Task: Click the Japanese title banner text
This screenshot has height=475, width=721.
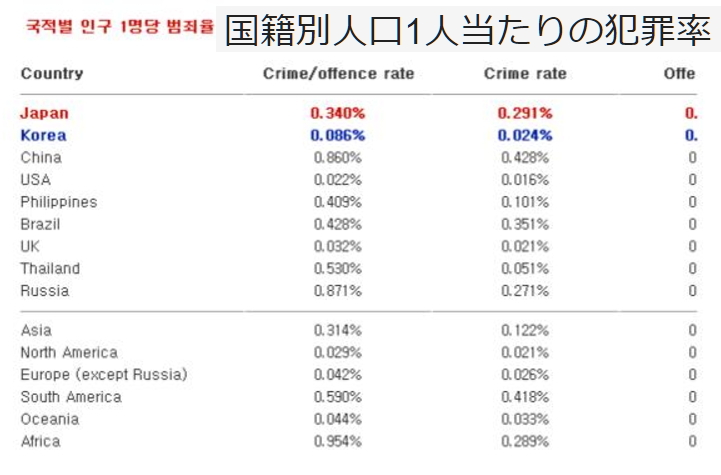Action: click(x=468, y=30)
